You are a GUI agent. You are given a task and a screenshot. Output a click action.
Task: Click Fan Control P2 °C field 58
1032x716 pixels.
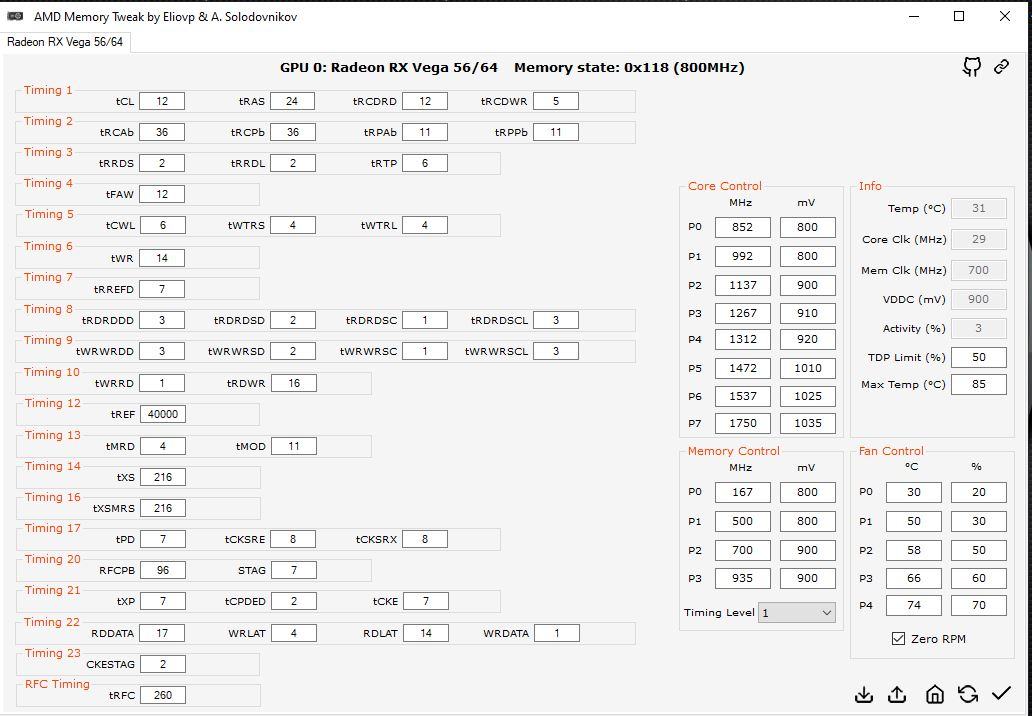(914, 550)
